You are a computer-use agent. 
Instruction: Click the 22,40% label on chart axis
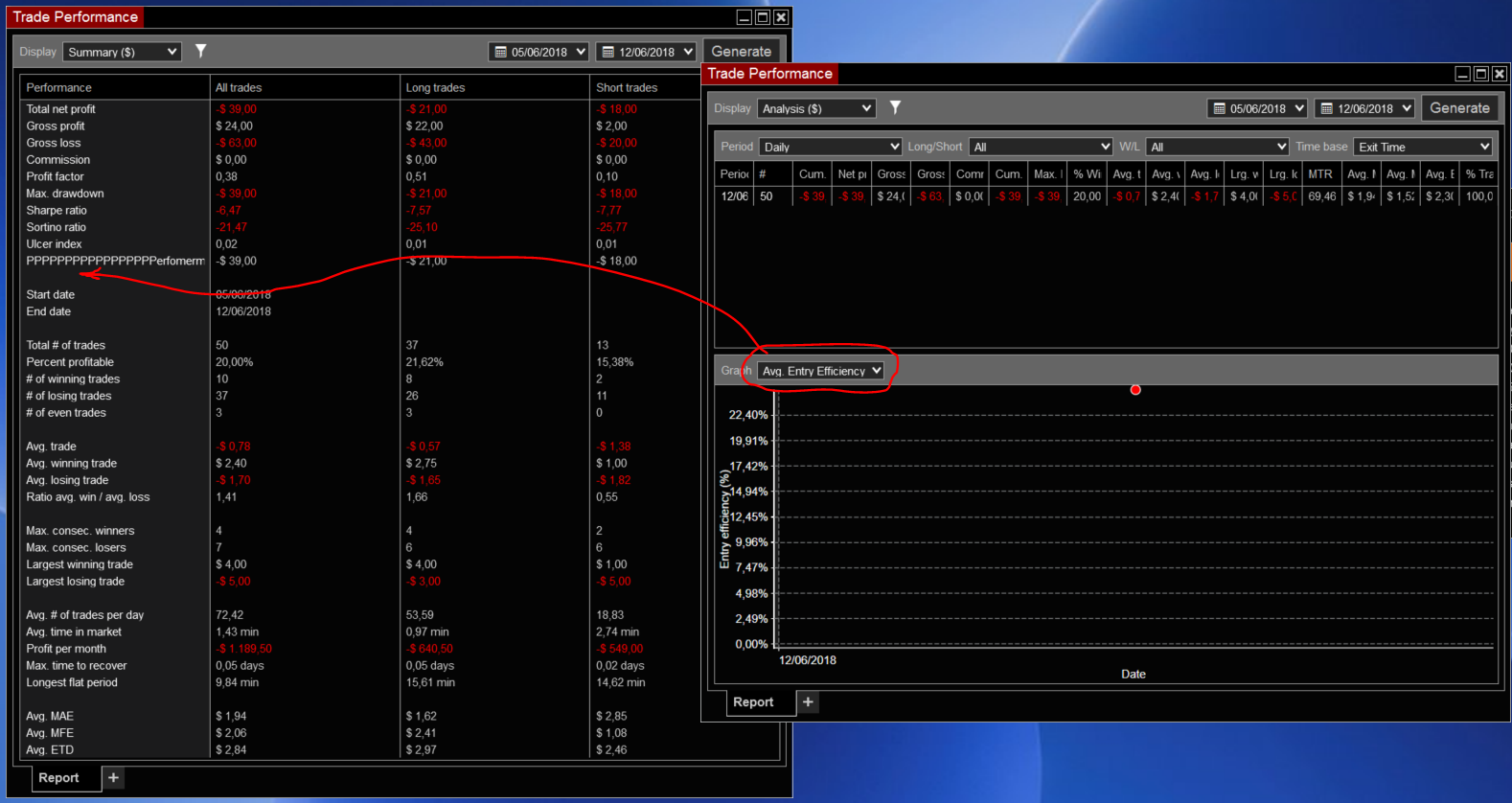click(x=748, y=415)
